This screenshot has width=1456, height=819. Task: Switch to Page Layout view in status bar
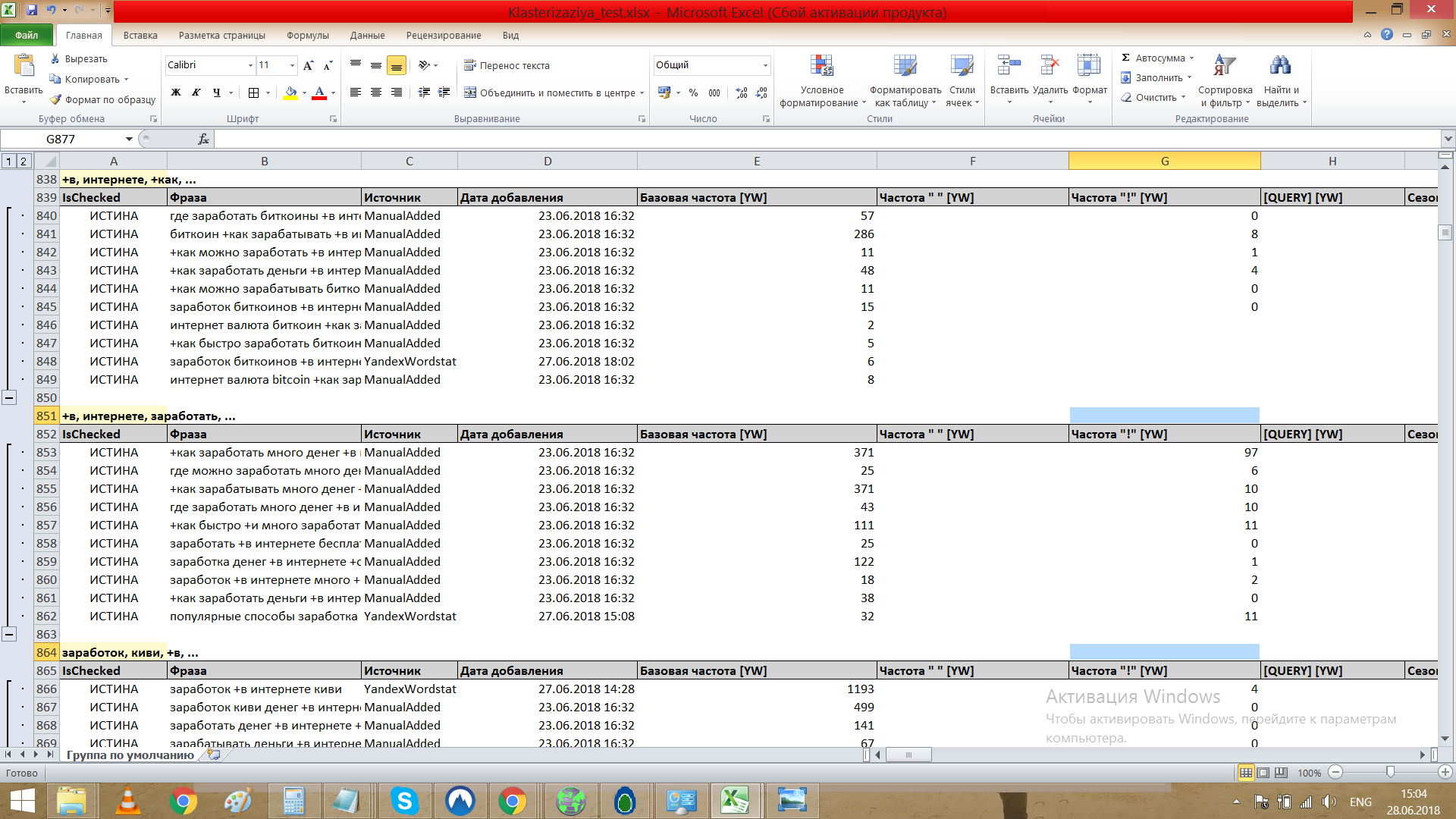[x=1263, y=773]
